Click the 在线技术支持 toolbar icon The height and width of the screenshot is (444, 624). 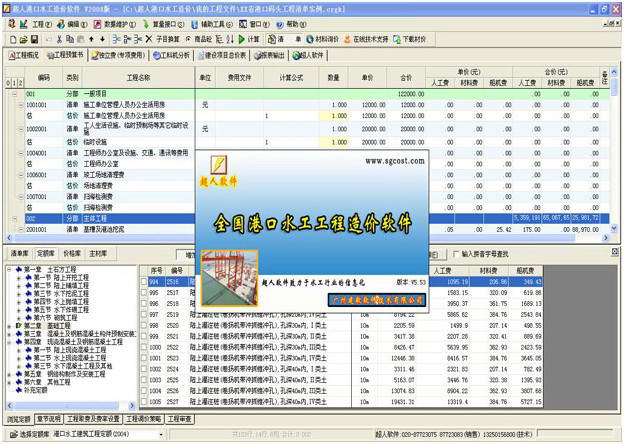(x=347, y=39)
